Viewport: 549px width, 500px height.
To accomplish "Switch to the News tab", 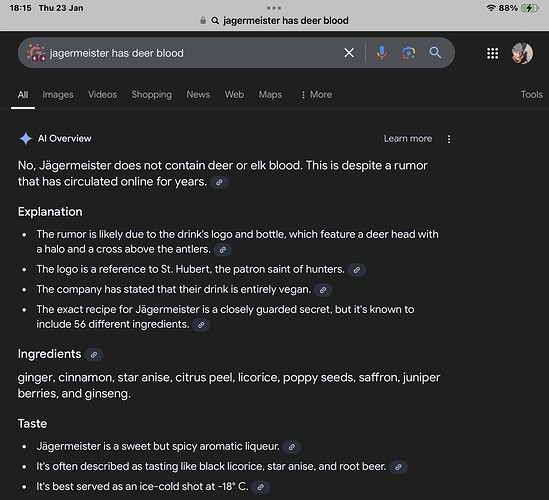I will coord(198,95).
